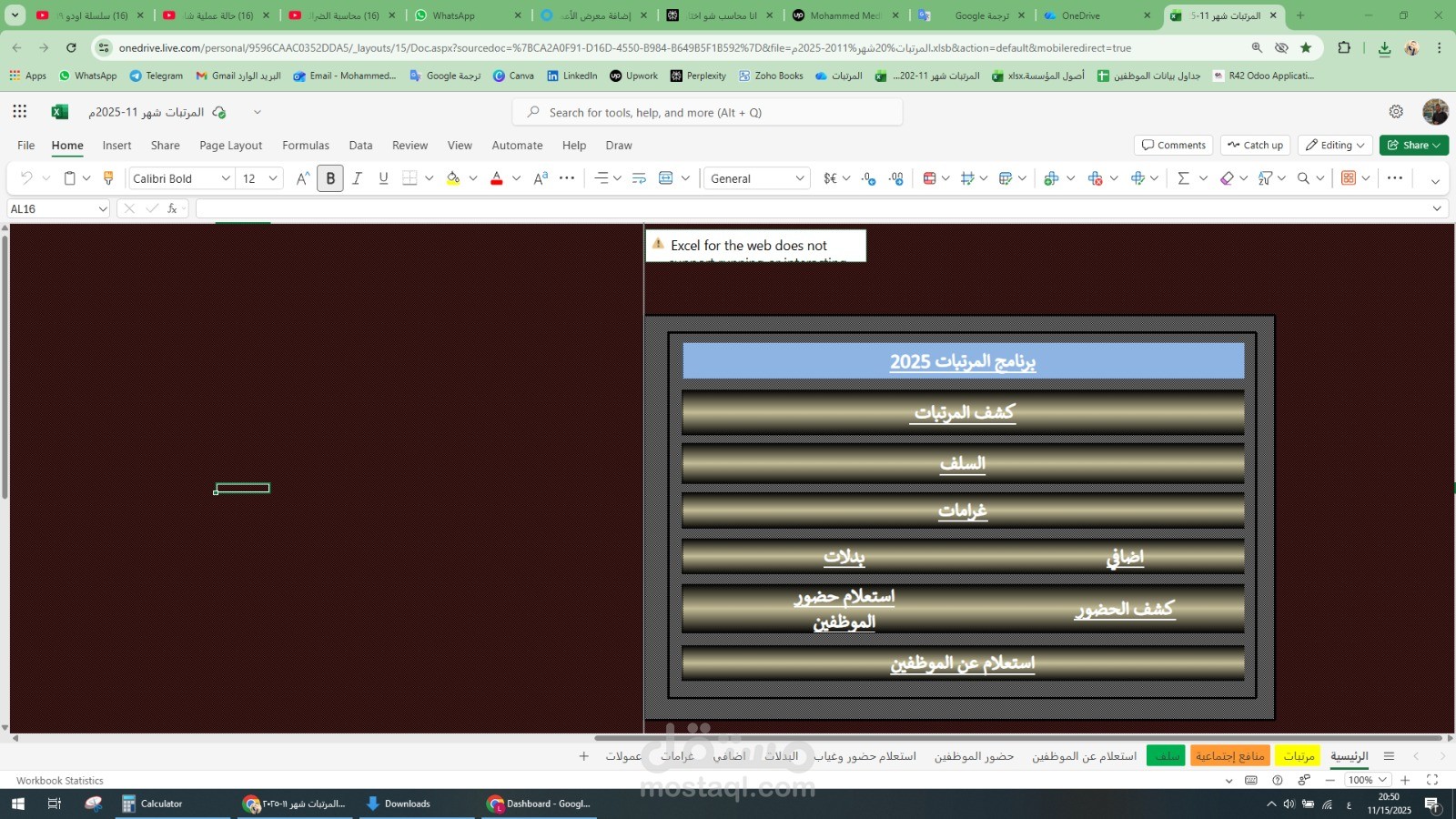Open the zoom level 100% dropdown
The height and width of the screenshot is (819, 1456).
click(1369, 780)
